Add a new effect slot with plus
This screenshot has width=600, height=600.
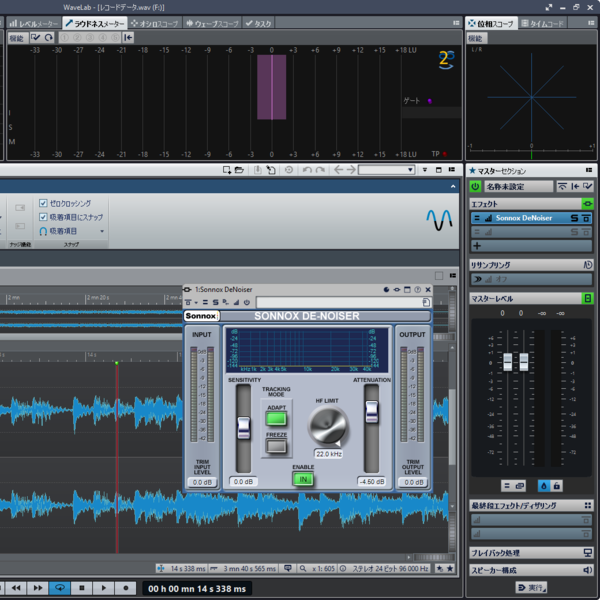click(x=477, y=246)
